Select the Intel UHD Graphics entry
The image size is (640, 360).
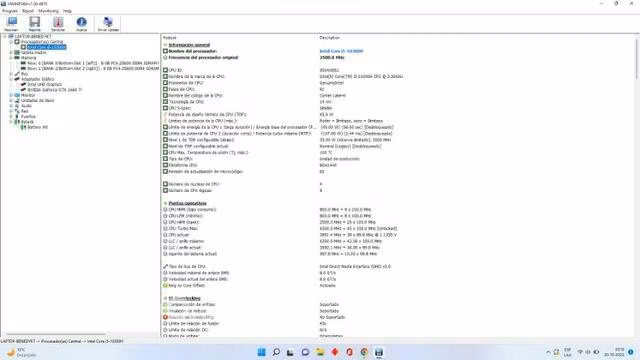coord(44,84)
